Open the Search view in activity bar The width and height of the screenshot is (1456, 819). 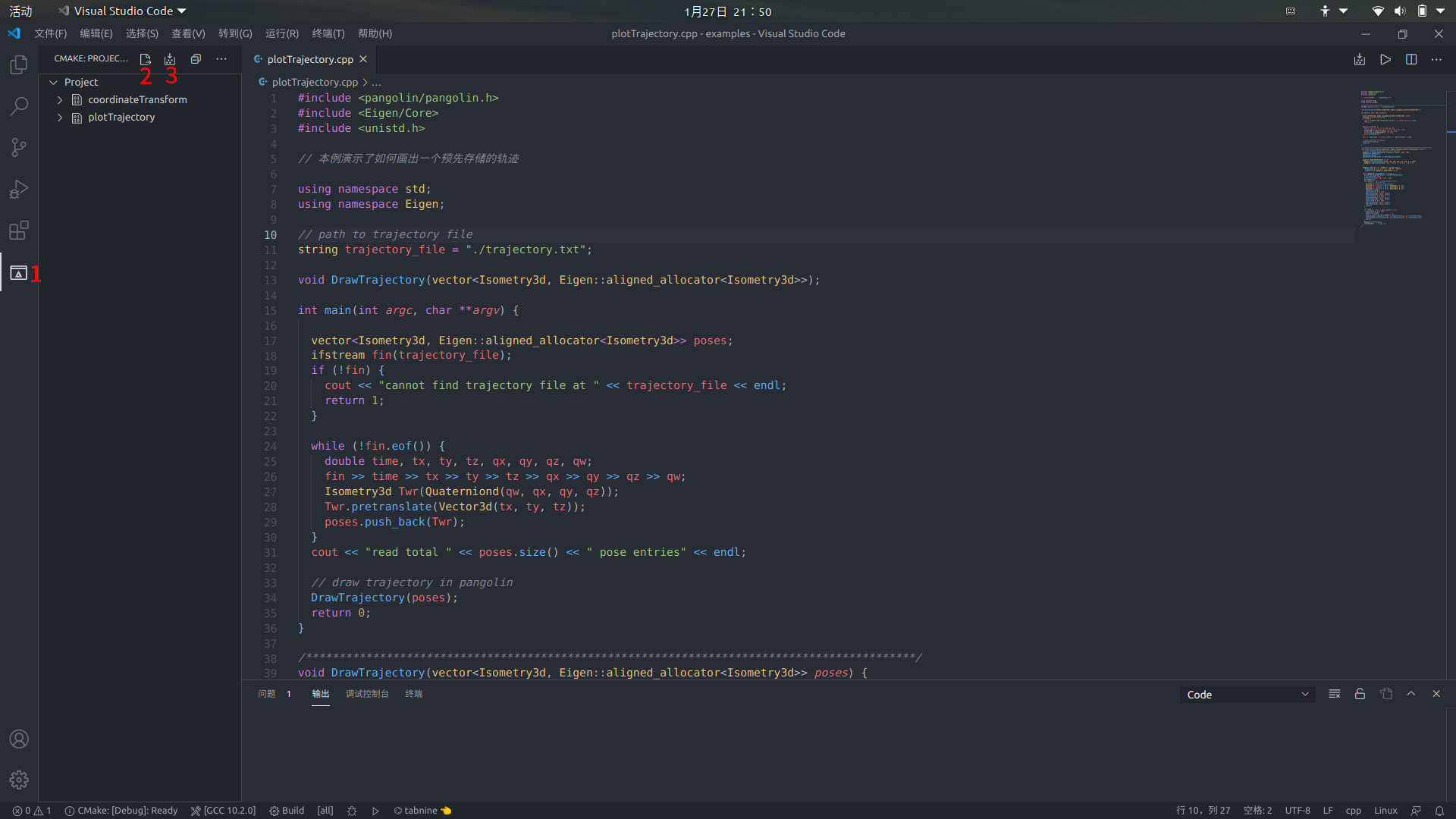click(x=19, y=106)
